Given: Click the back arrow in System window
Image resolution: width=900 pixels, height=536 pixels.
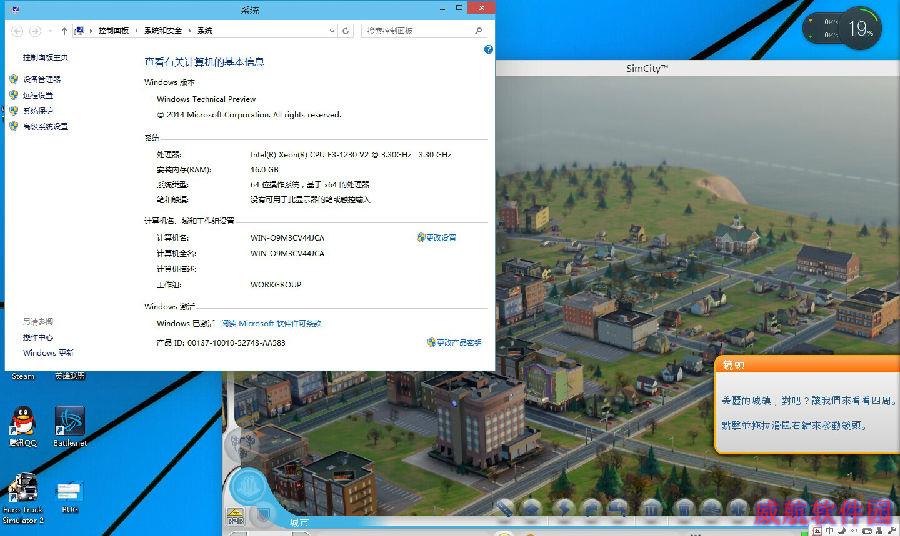Looking at the screenshot, I should tap(17, 31).
